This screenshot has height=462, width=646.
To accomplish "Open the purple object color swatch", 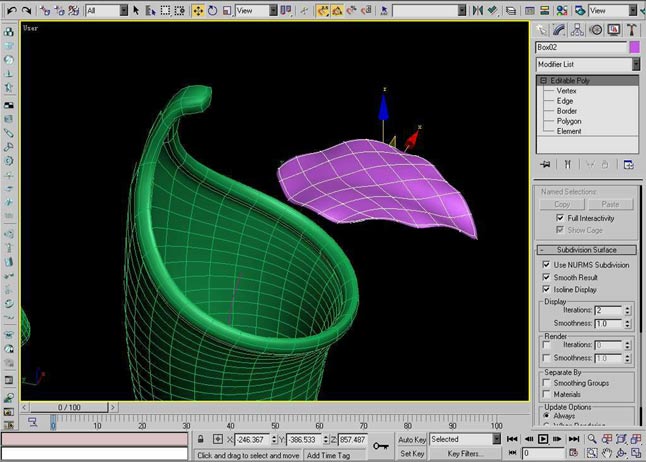I will 635,47.
